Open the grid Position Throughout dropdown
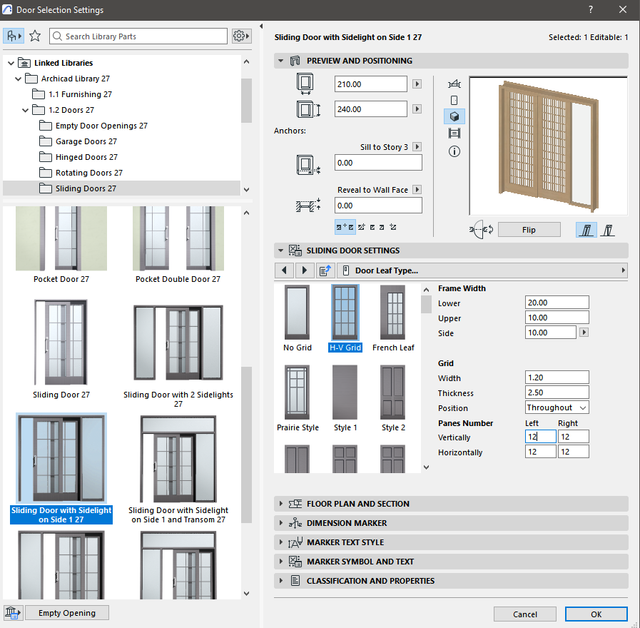The width and height of the screenshot is (640, 628). click(x=556, y=408)
